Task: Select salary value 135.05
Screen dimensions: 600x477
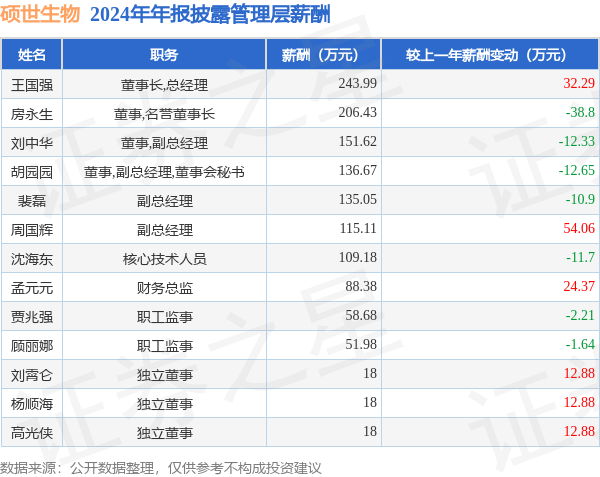Action: pos(358,199)
